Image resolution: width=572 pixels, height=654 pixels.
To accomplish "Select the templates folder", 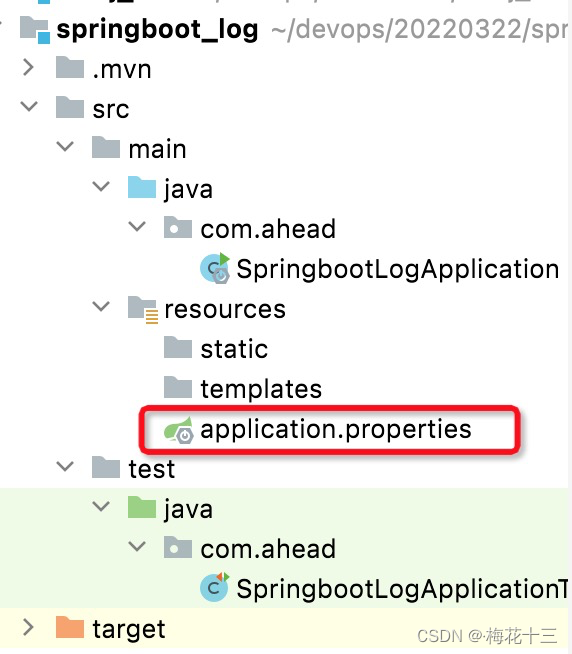I will tap(261, 389).
